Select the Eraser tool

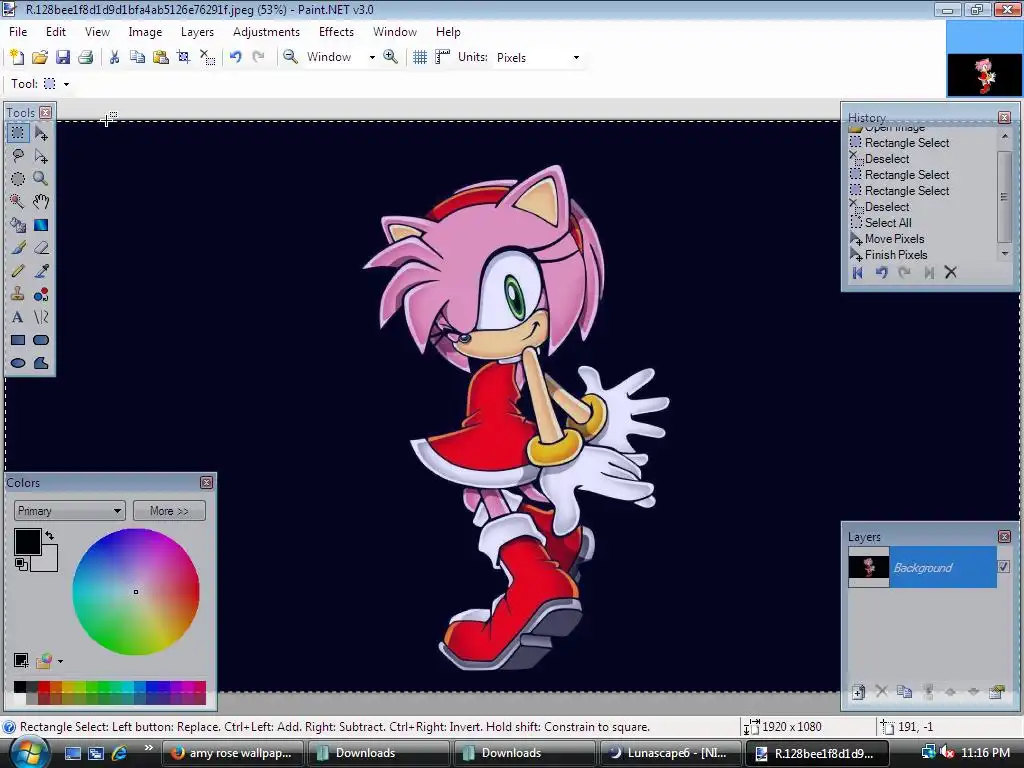pos(41,248)
